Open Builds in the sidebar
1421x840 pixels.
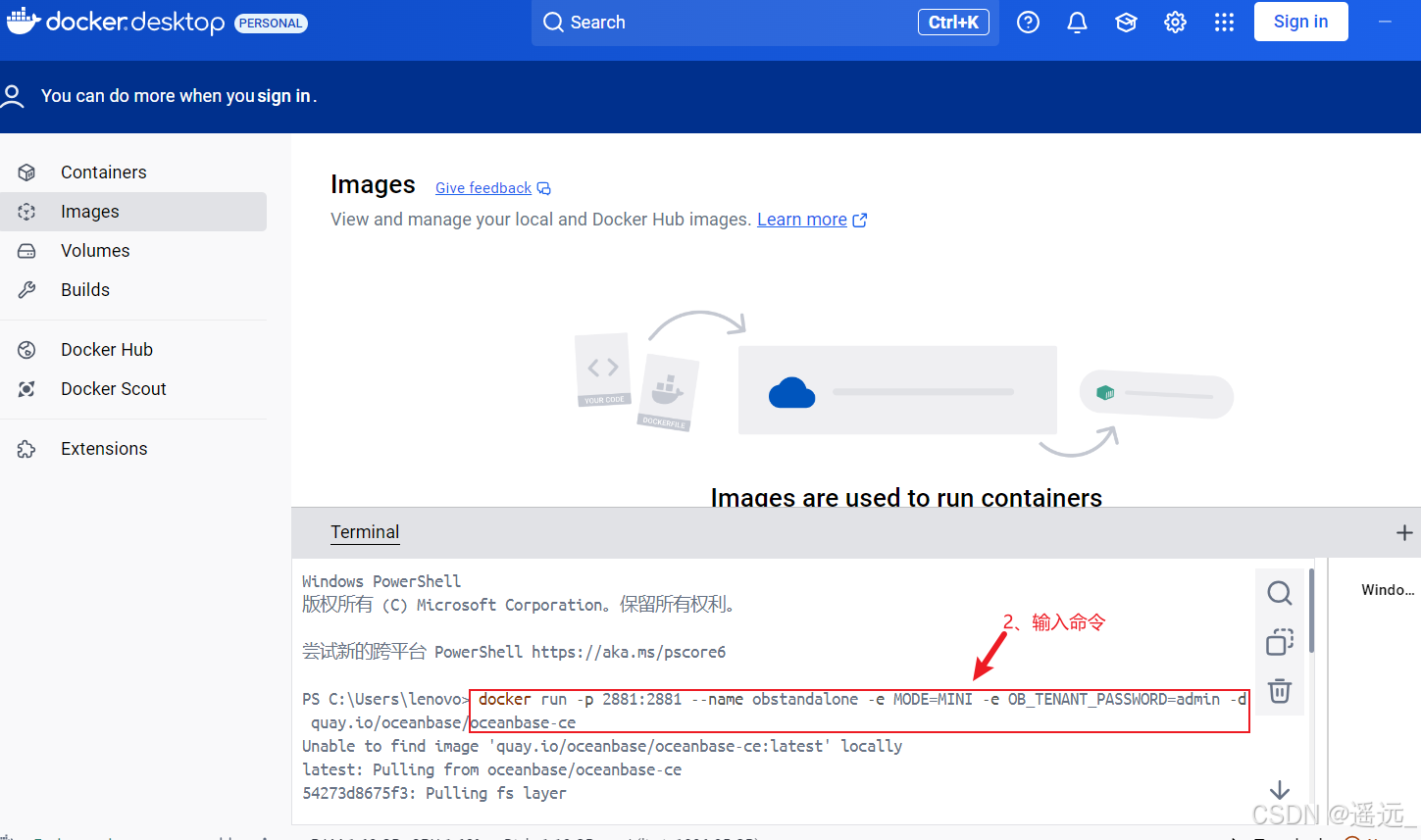[133, 290]
